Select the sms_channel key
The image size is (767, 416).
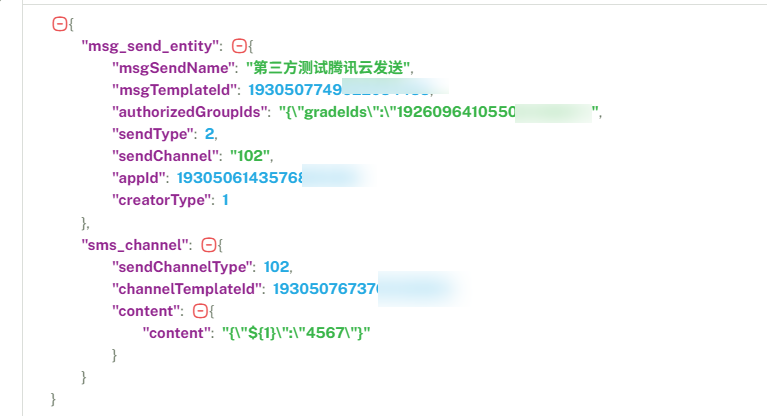(135, 245)
